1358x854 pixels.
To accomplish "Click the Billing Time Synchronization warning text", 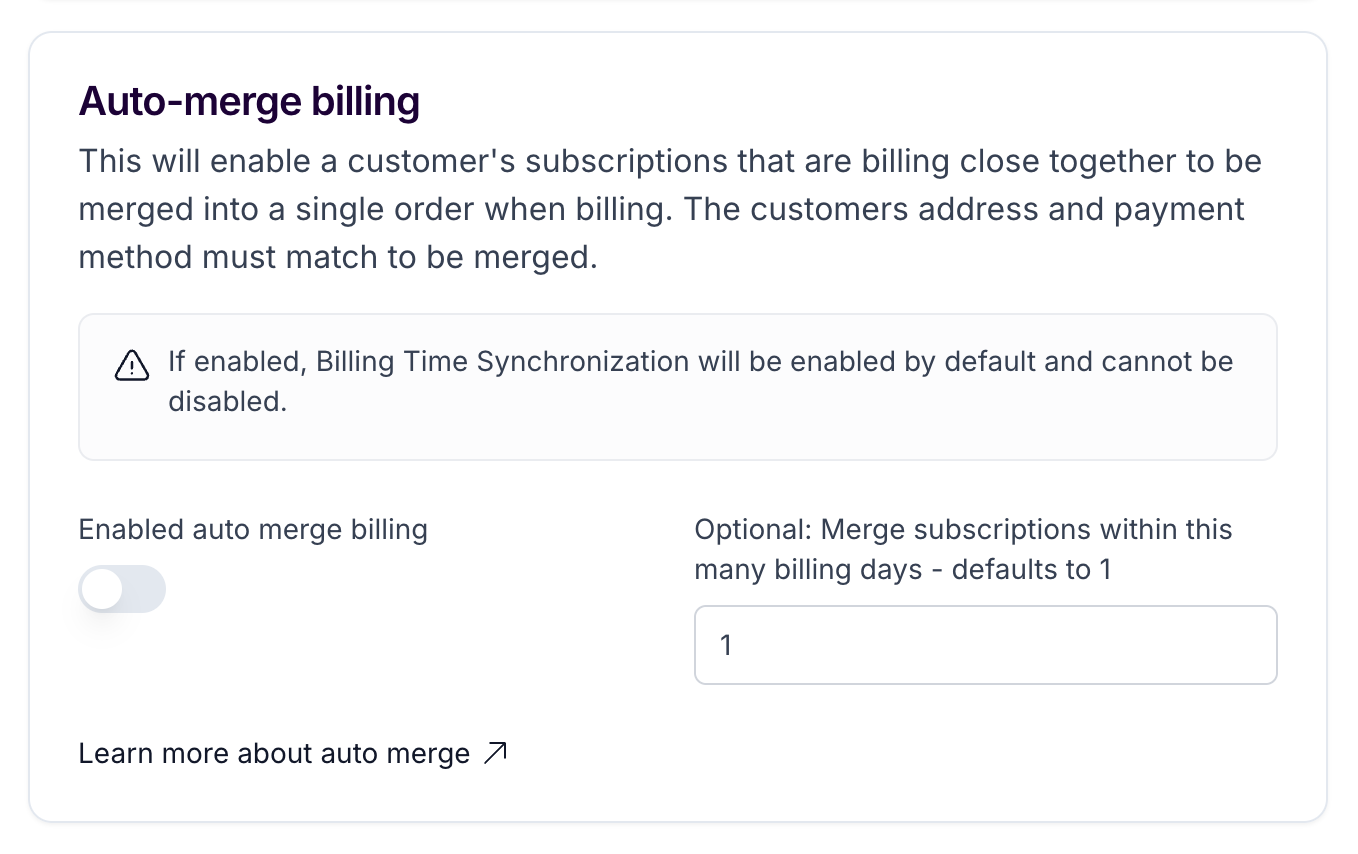I will click(700, 381).
